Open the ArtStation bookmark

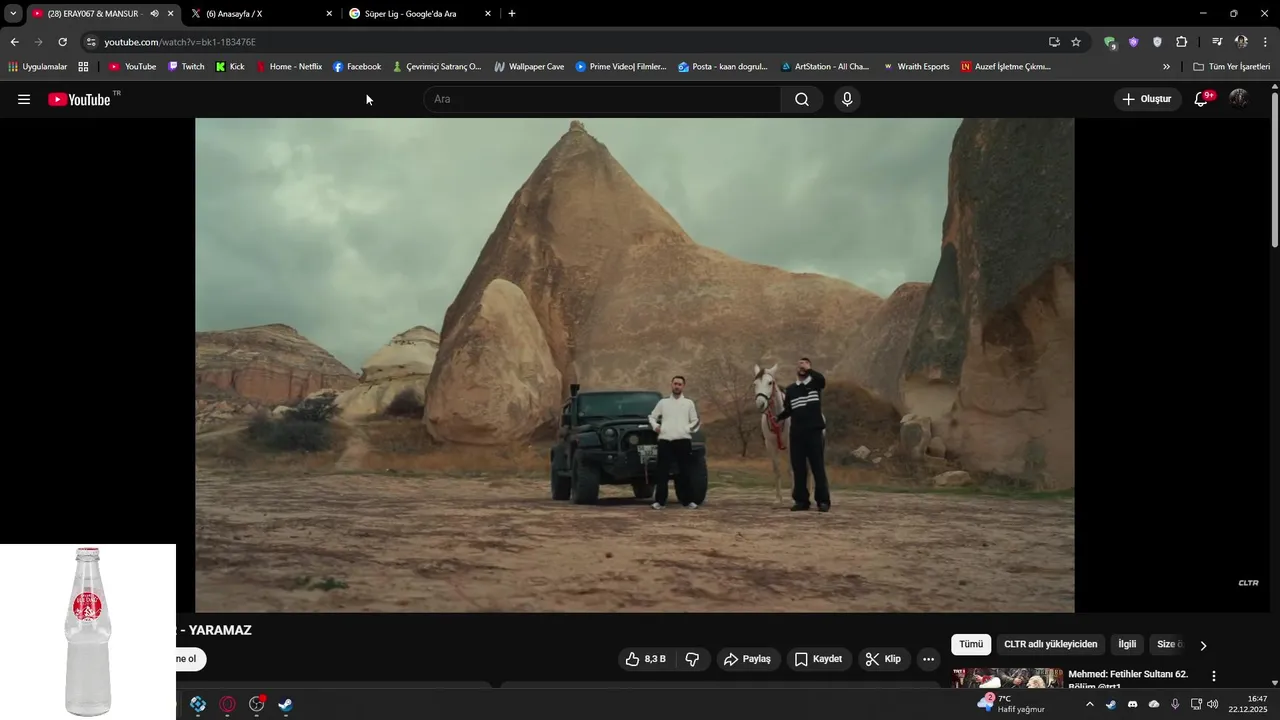(824, 67)
